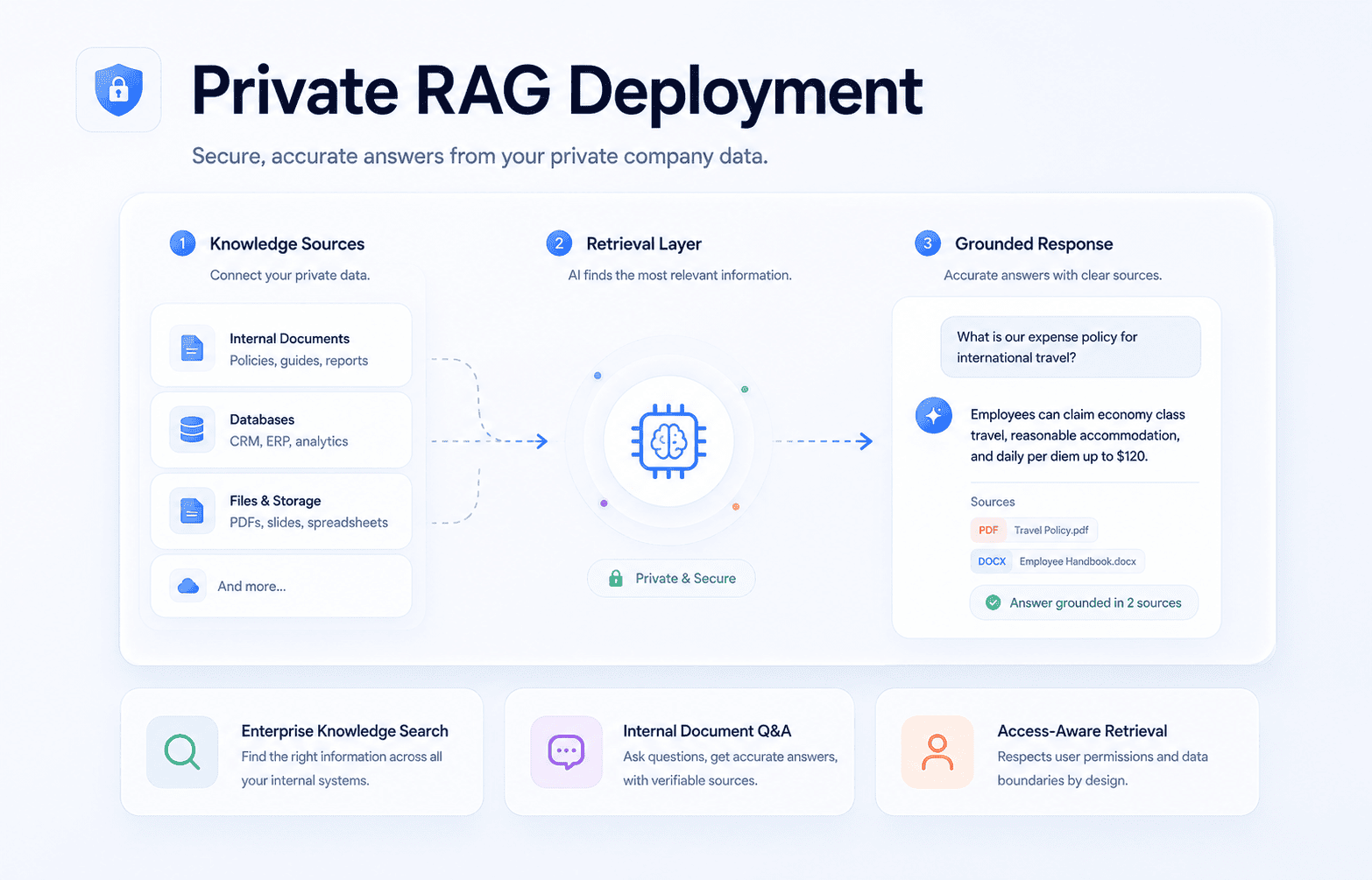Open the Internal Documents source card

tap(281, 345)
